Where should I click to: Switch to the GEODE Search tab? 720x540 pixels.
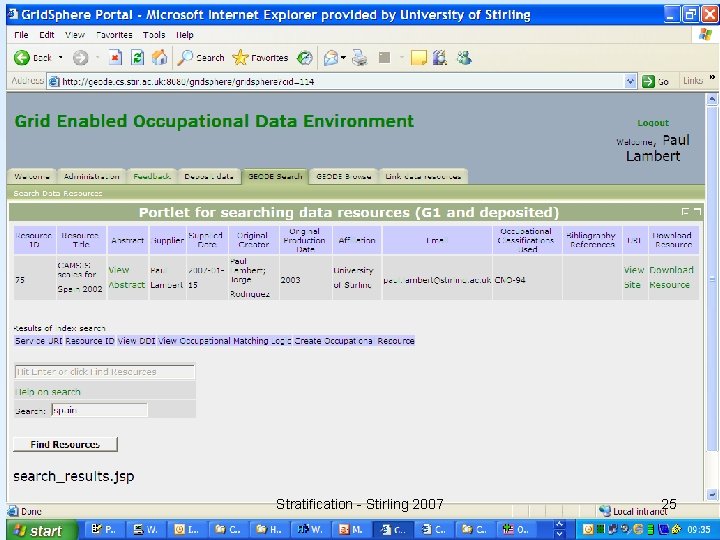tap(275, 176)
